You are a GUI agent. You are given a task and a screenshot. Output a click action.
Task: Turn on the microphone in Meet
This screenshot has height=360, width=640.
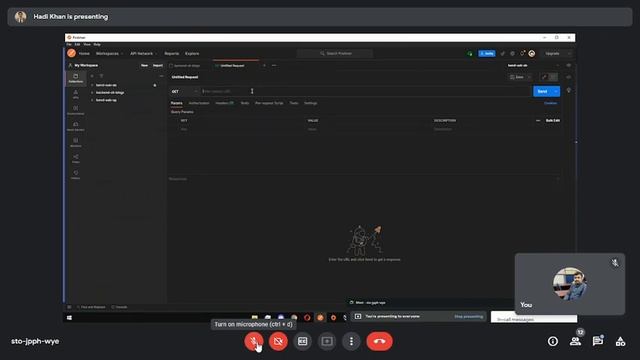pos(253,341)
